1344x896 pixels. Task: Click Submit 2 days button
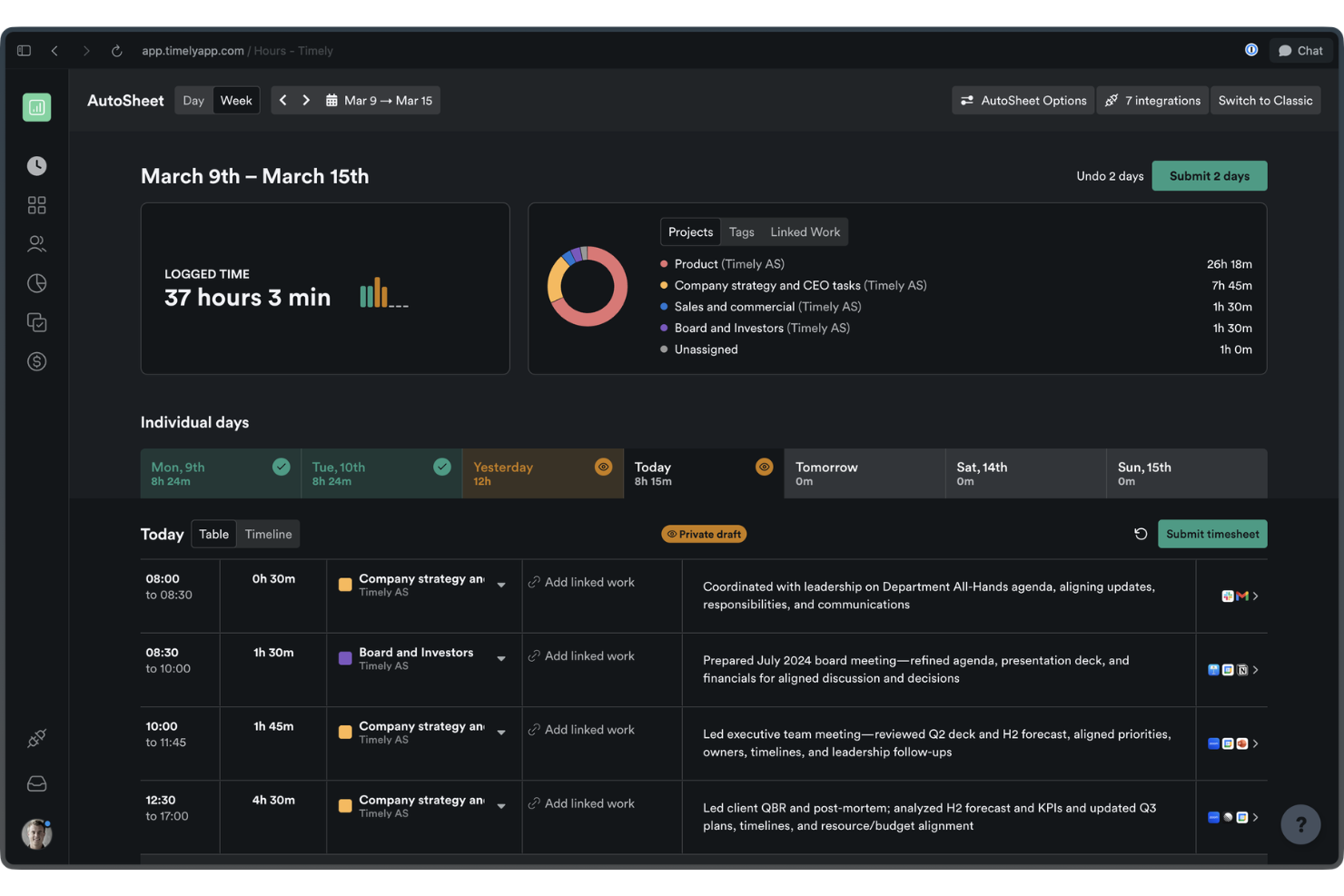[x=1210, y=176]
